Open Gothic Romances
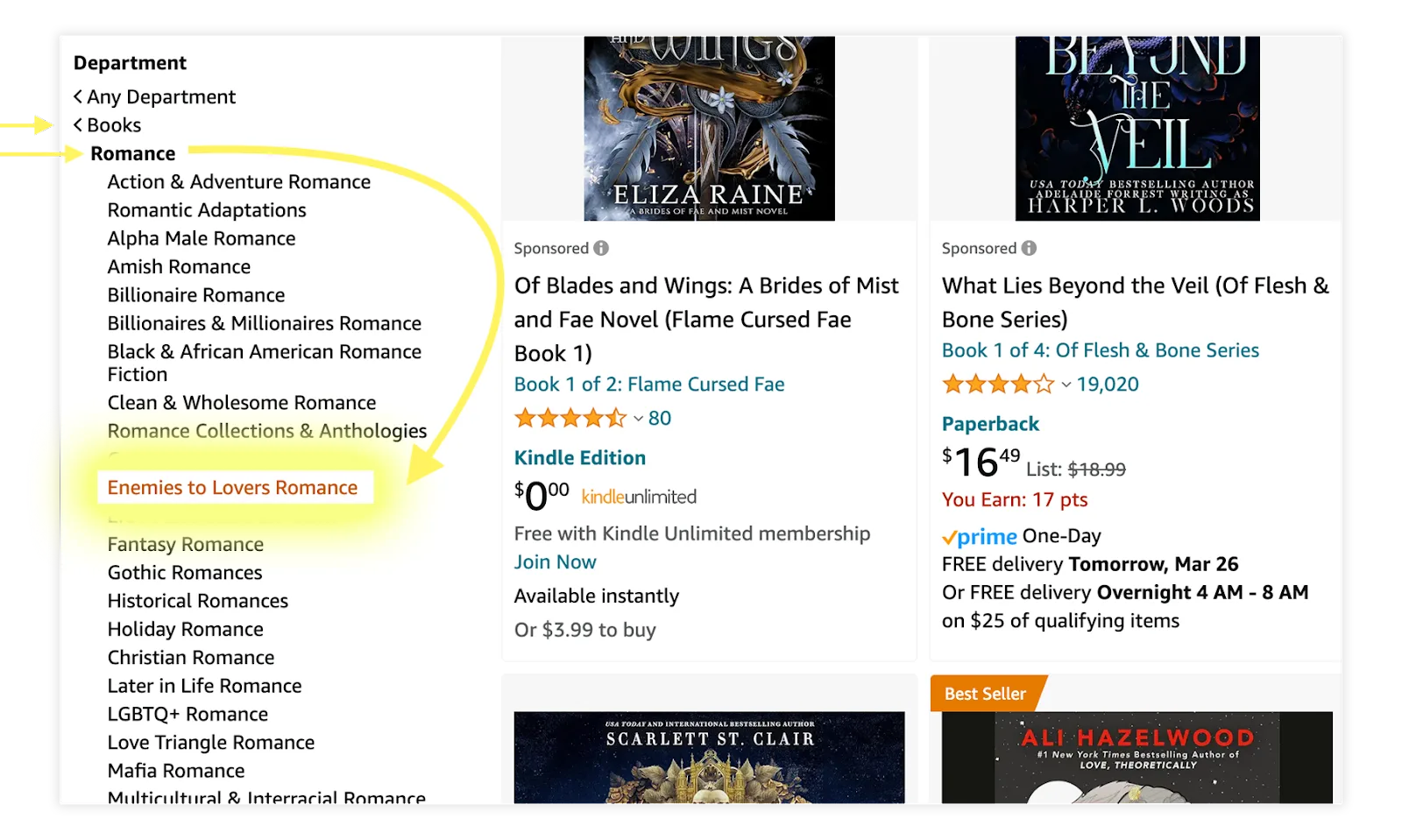The height and width of the screenshot is (840, 1402). tap(185, 573)
